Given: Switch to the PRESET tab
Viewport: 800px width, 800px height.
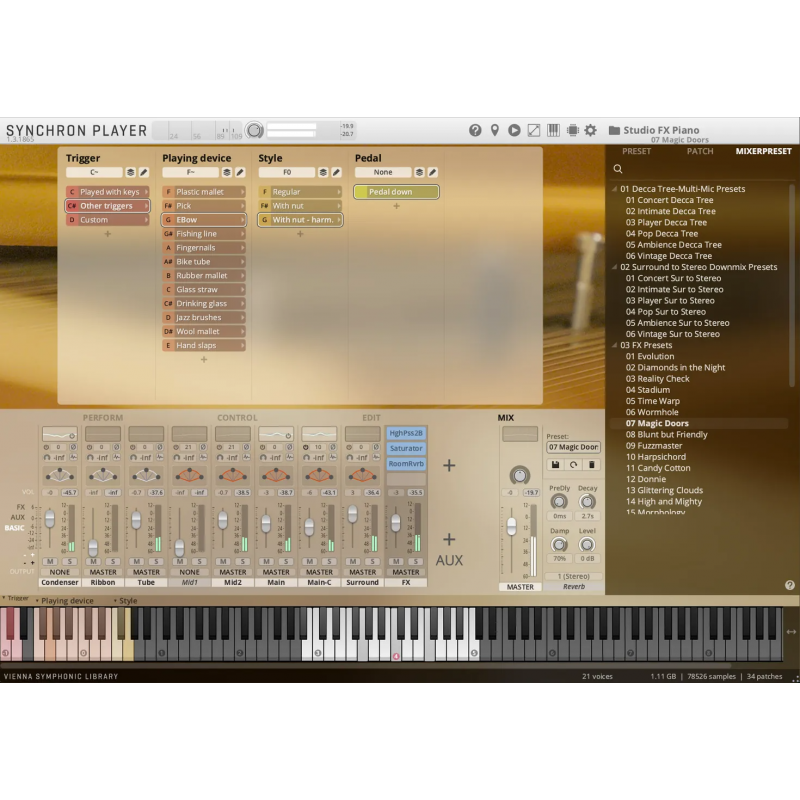Looking at the screenshot, I should point(635,151).
